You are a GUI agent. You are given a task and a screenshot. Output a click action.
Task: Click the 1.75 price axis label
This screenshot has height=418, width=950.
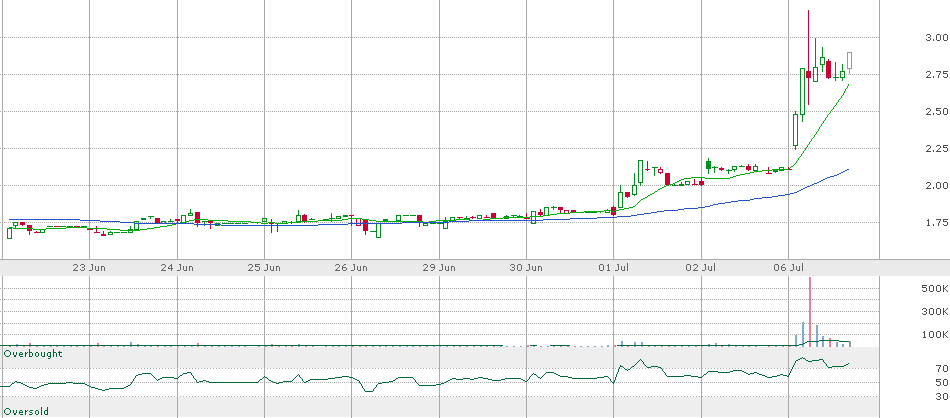pyautogui.click(x=938, y=222)
